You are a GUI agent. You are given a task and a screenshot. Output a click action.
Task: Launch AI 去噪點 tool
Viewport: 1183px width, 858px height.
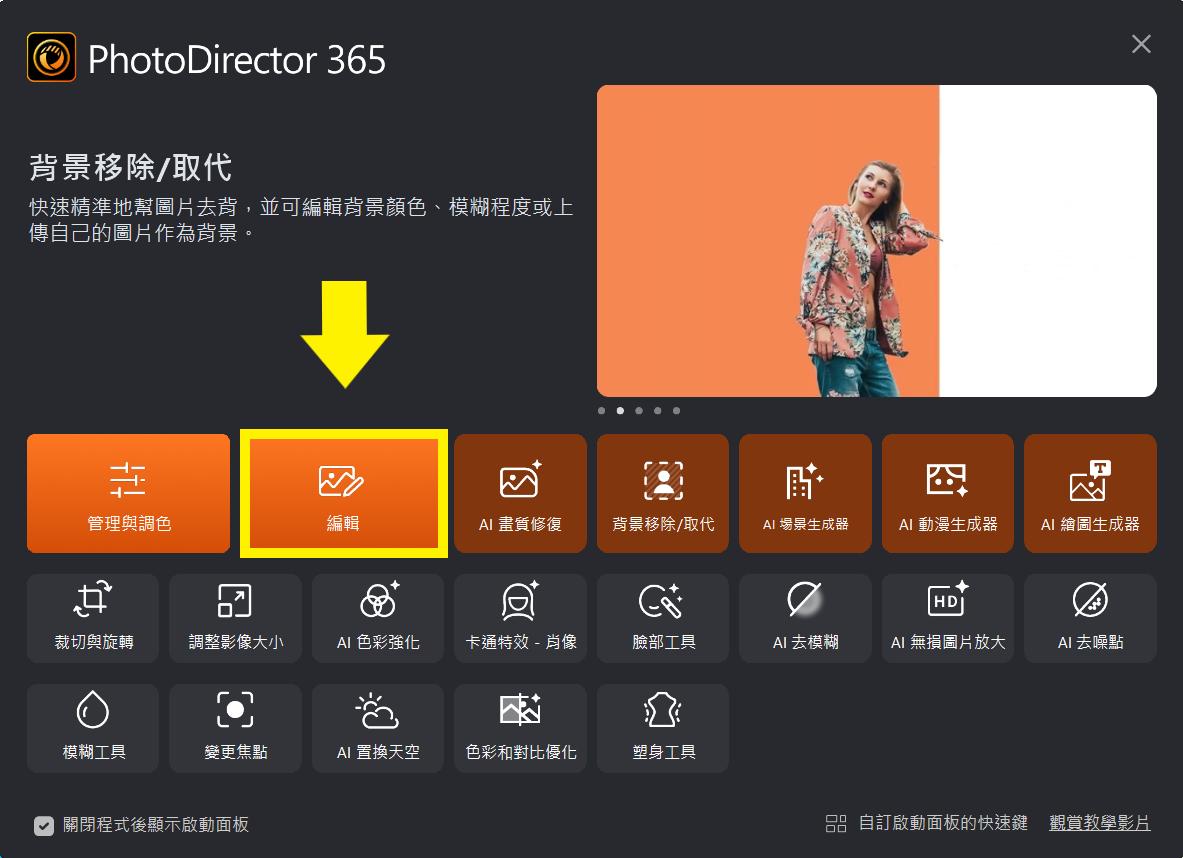1090,619
